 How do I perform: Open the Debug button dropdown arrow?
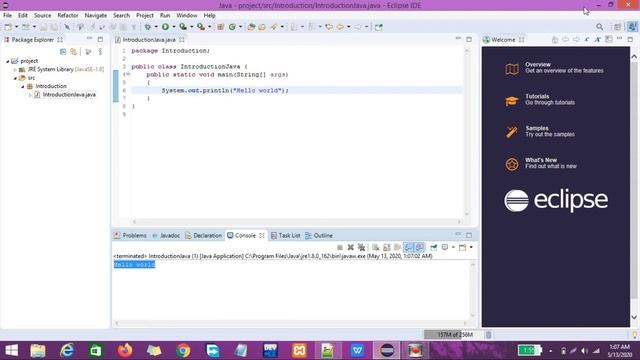156,27
